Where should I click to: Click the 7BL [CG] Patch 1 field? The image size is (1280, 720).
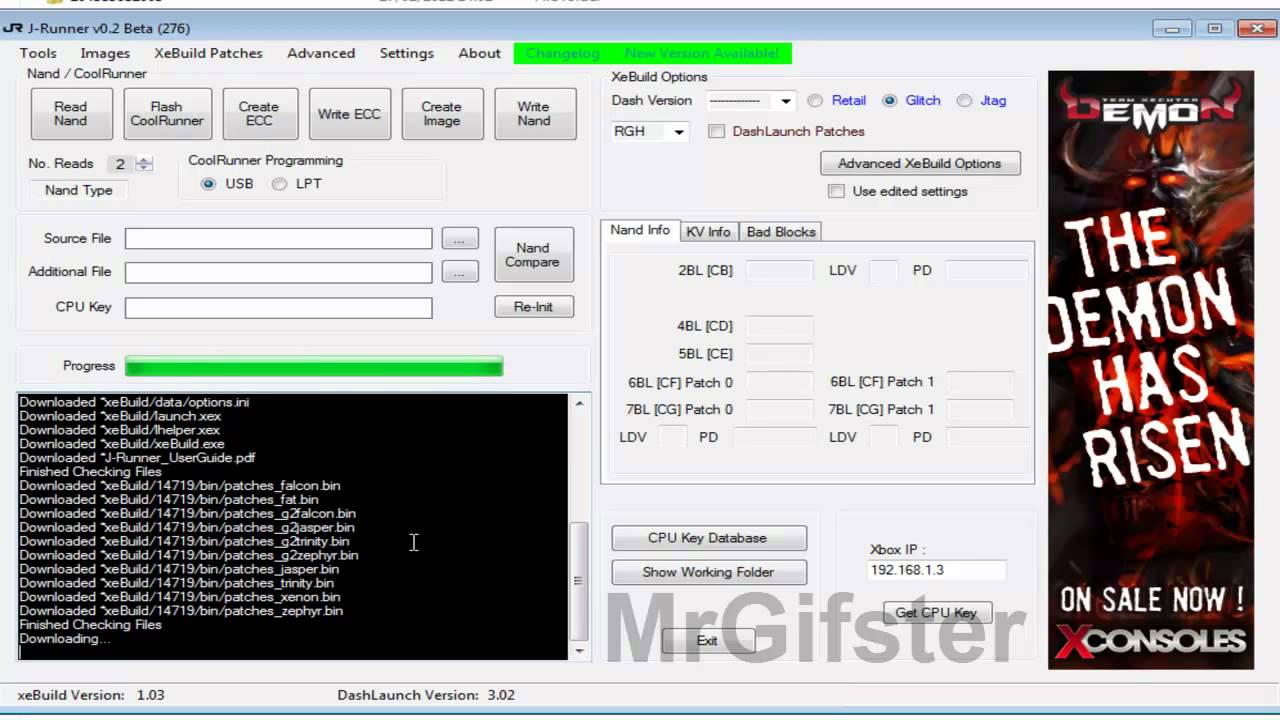pyautogui.click(x=980, y=409)
